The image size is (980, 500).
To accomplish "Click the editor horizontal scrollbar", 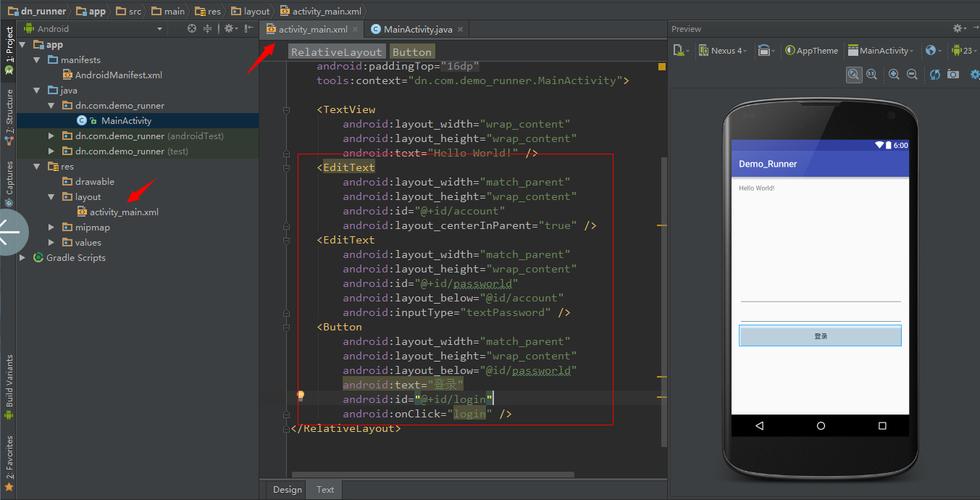I will 432,475.
